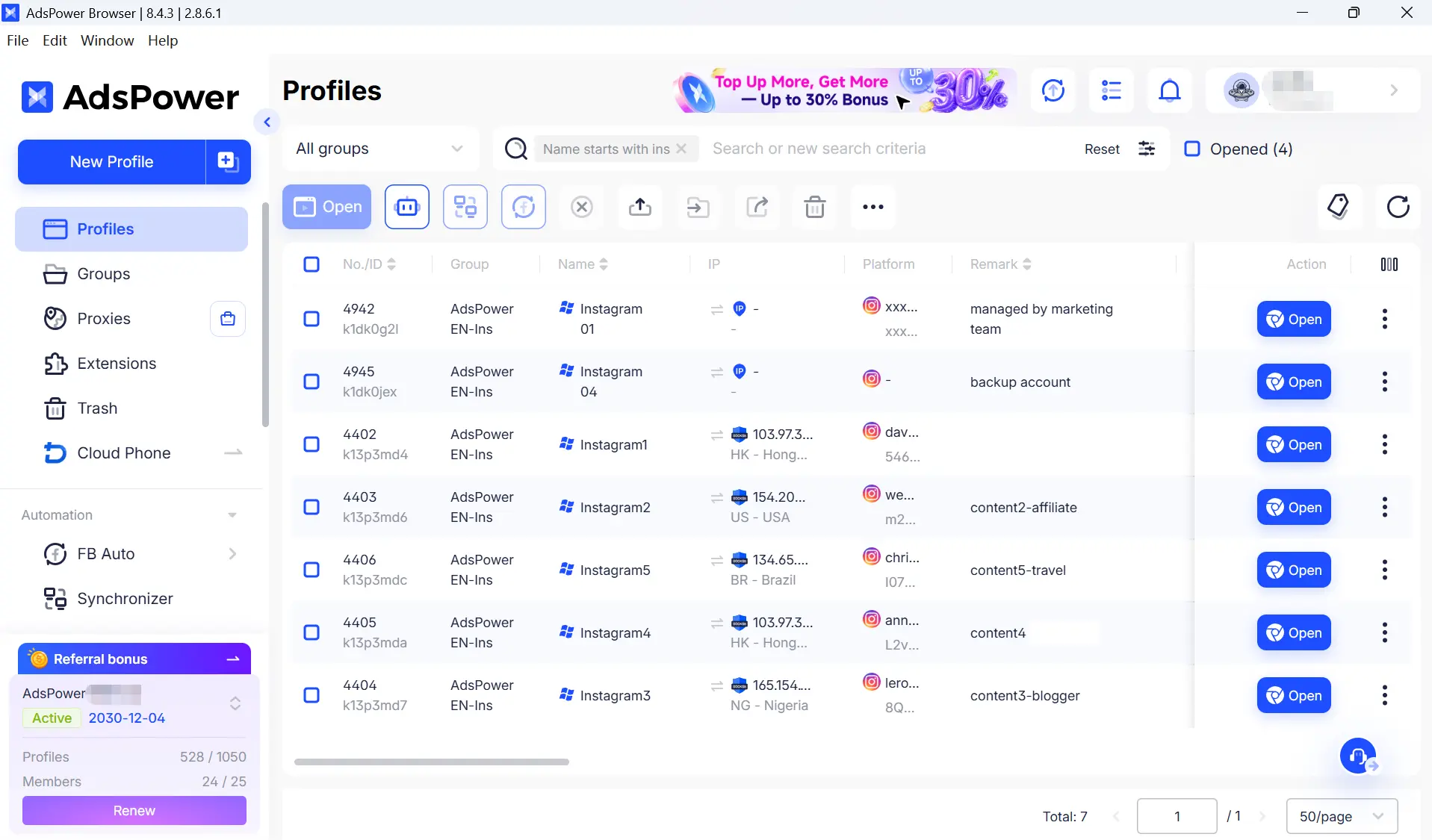This screenshot has height=840, width=1432.
Task: Collapse the Automation section arrow
Action: click(232, 515)
